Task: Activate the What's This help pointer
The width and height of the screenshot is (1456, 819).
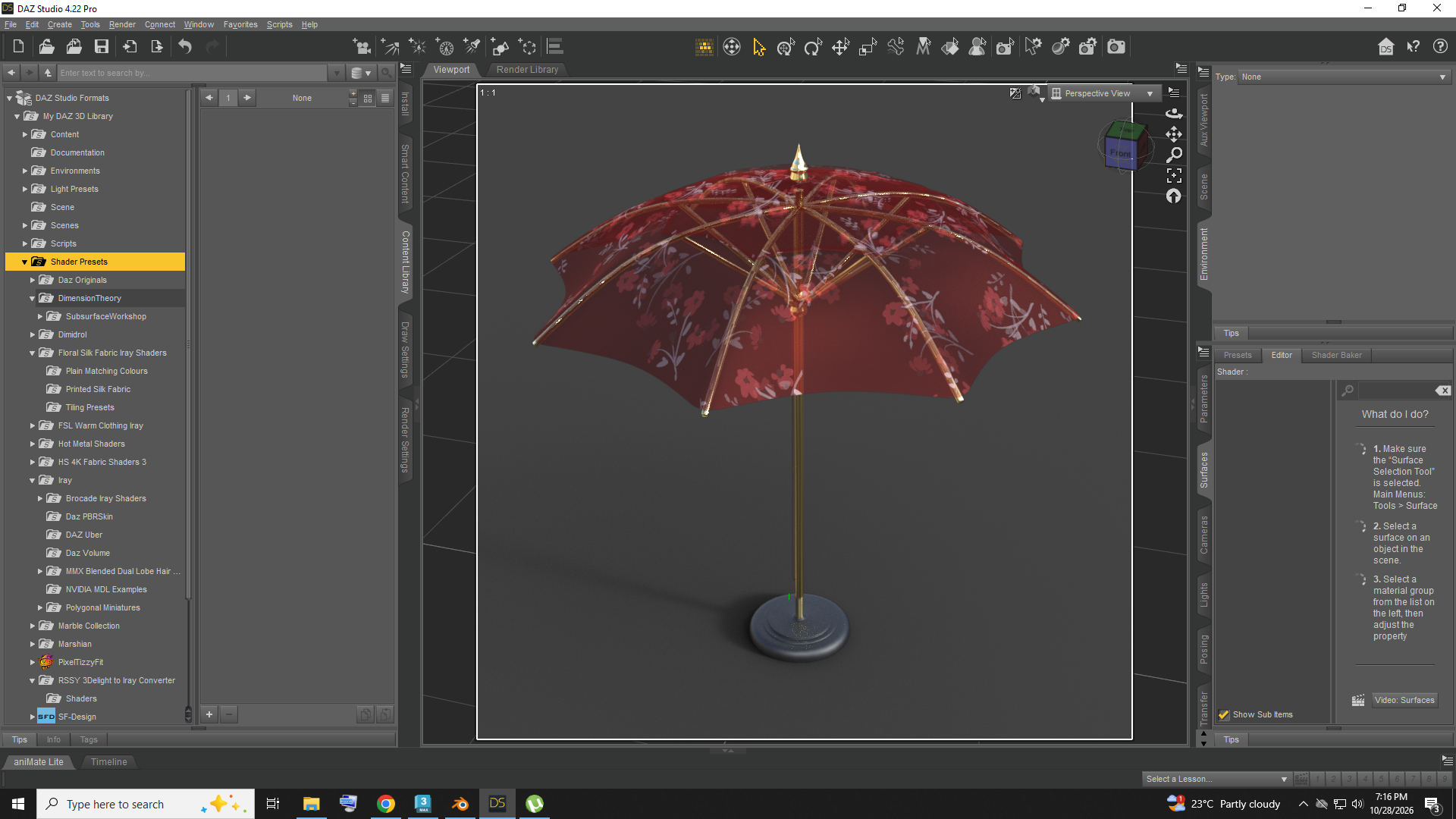Action: tap(1413, 47)
